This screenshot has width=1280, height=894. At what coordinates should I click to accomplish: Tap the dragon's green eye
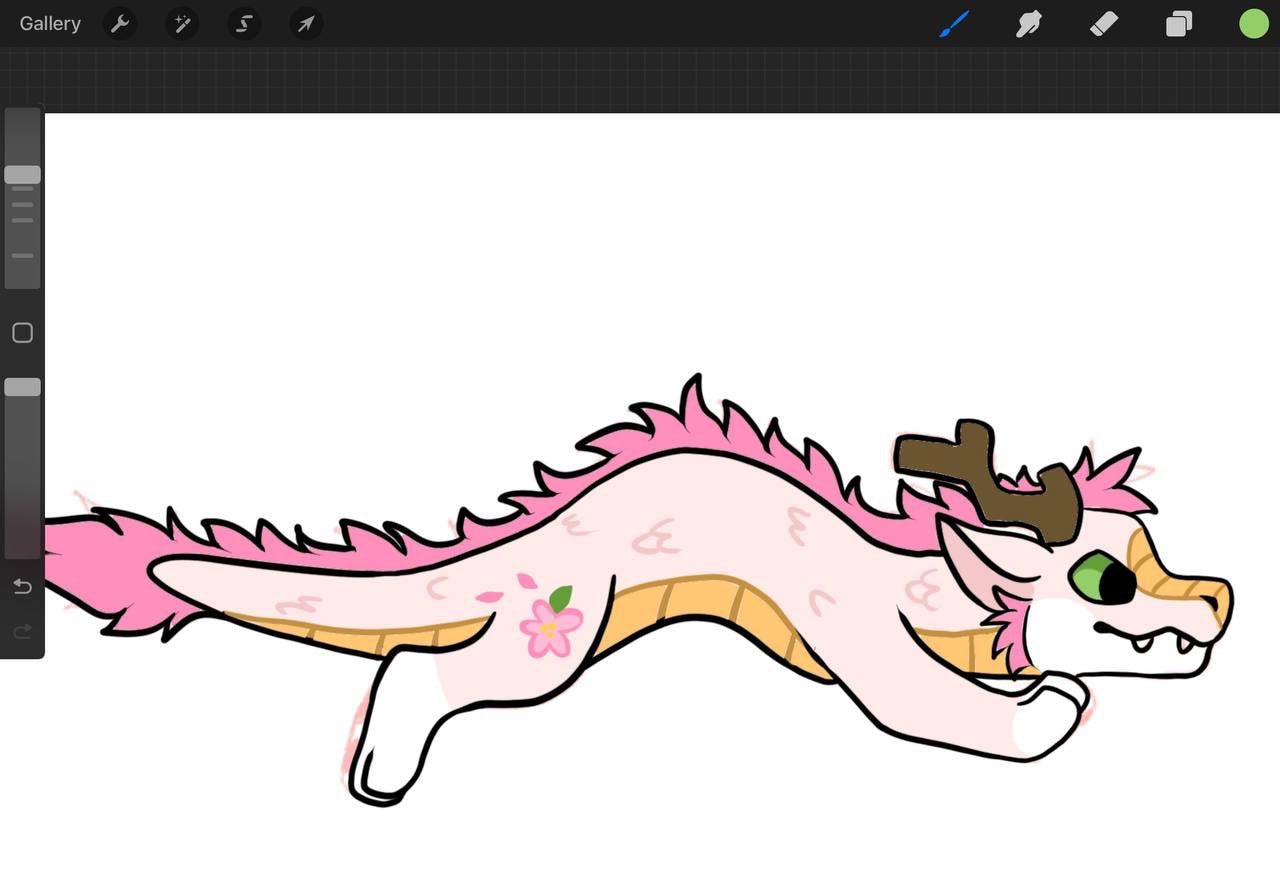[x=1092, y=578]
